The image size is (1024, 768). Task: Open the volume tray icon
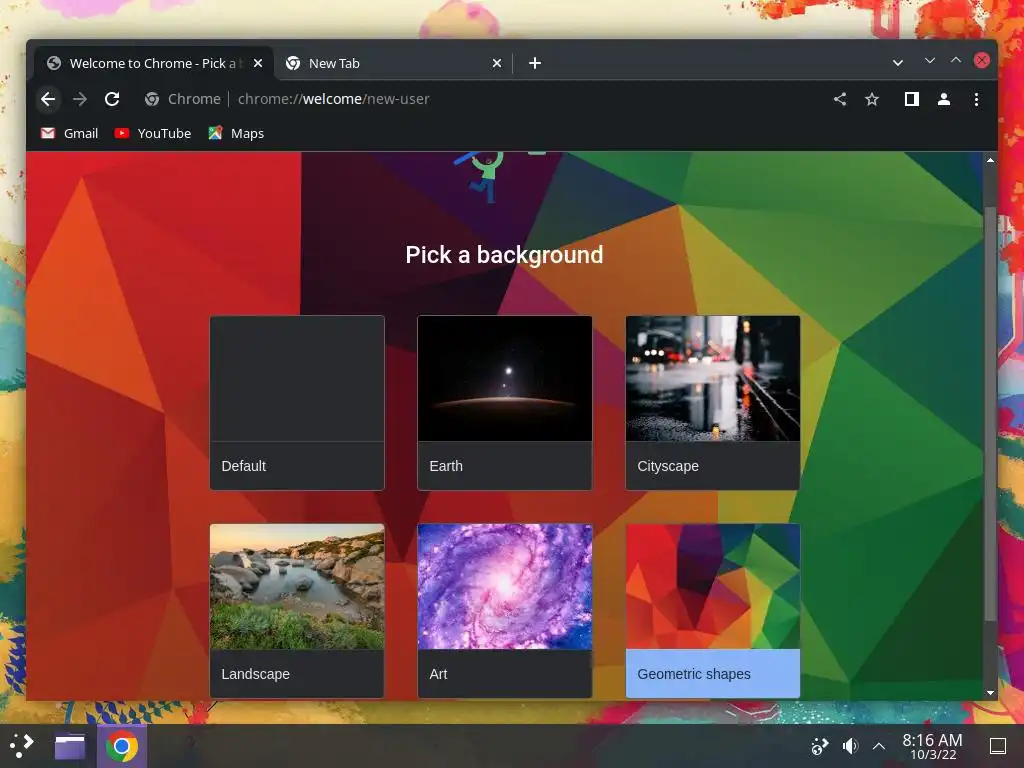[x=850, y=746]
